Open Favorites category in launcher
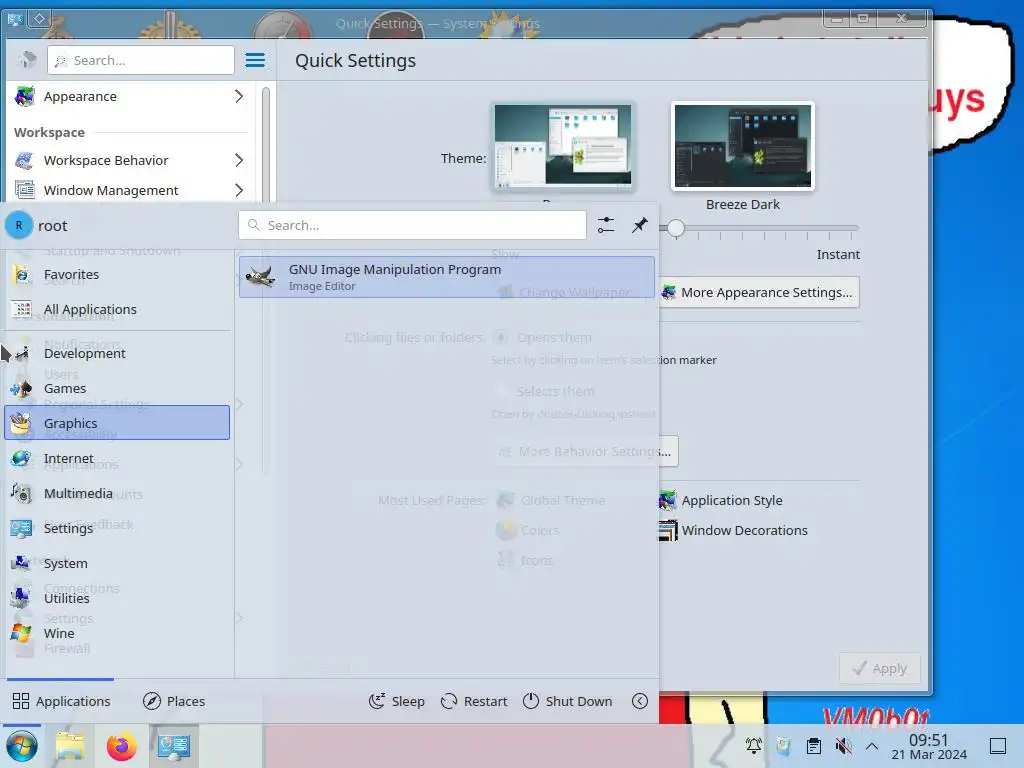Screen dimensions: 1024x768 tap(118, 274)
